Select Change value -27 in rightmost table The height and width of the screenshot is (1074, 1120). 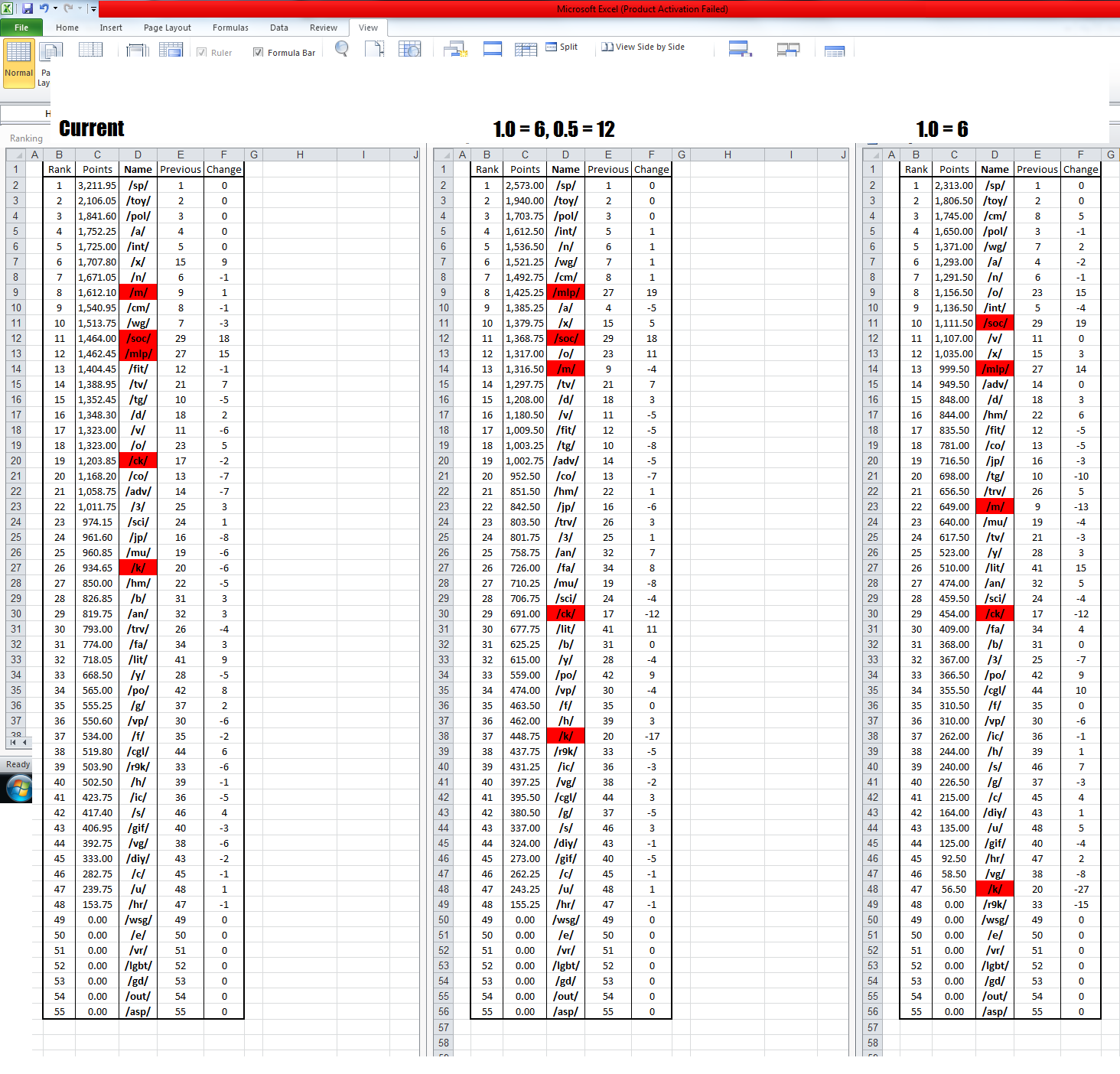[1081, 889]
